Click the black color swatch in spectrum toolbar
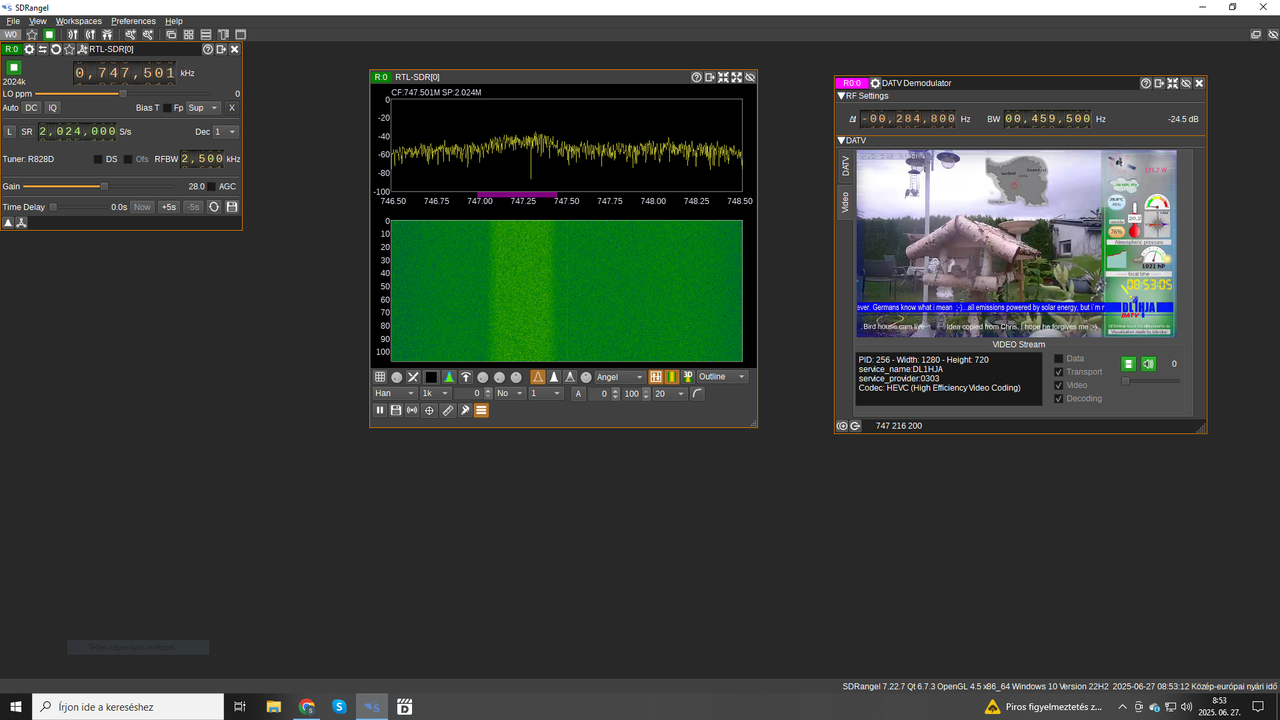This screenshot has height=720, width=1280. pyautogui.click(x=431, y=377)
